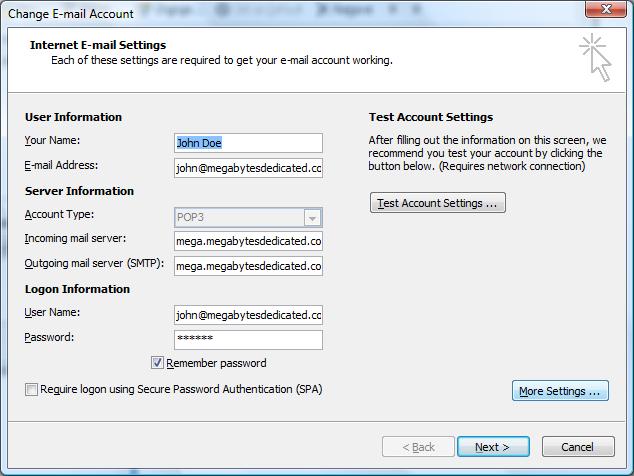Cancel the e-mail account changes
The width and height of the screenshot is (634, 476).
577,447
